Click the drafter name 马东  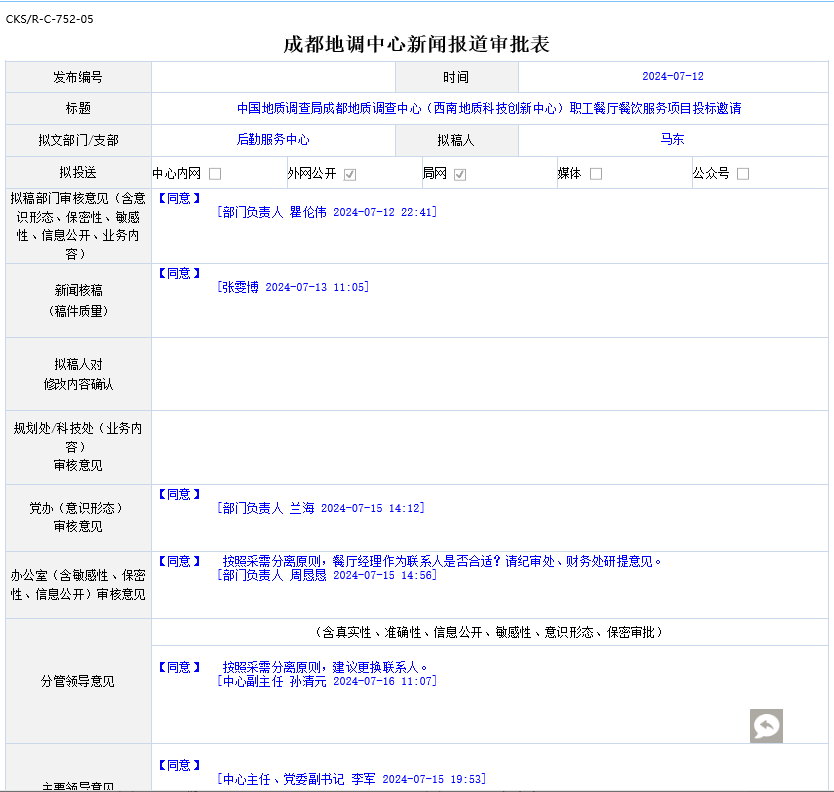(672, 140)
